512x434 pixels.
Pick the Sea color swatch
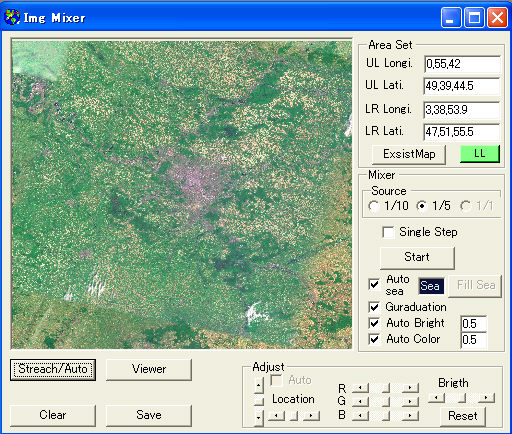click(x=431, y=286)
